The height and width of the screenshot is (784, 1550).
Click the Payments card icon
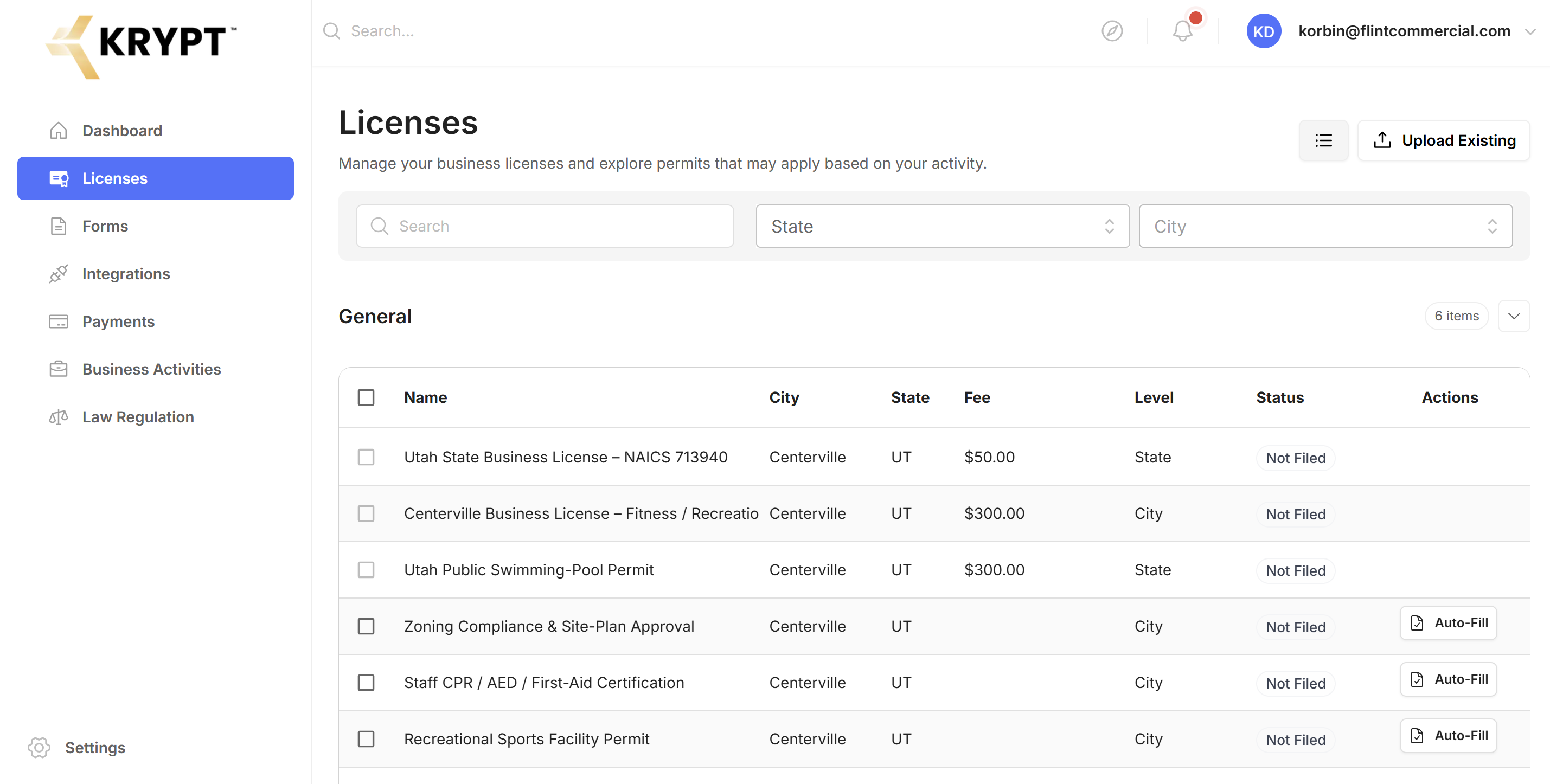(59, 322)
